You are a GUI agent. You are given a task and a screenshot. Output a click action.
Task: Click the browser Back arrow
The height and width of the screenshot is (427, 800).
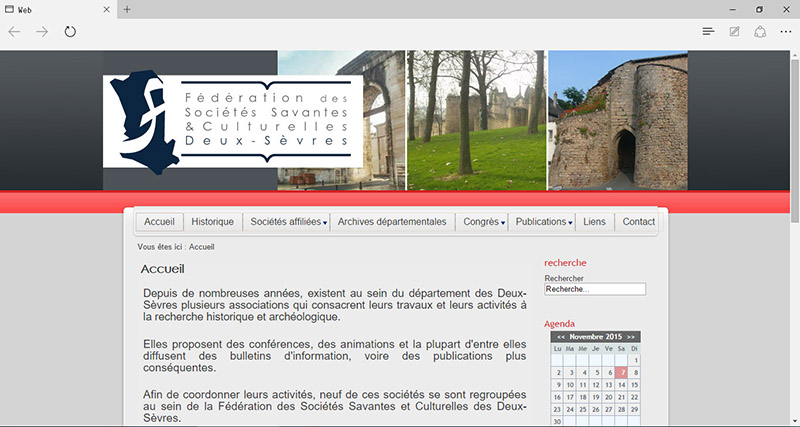click(x=14, y=32)
